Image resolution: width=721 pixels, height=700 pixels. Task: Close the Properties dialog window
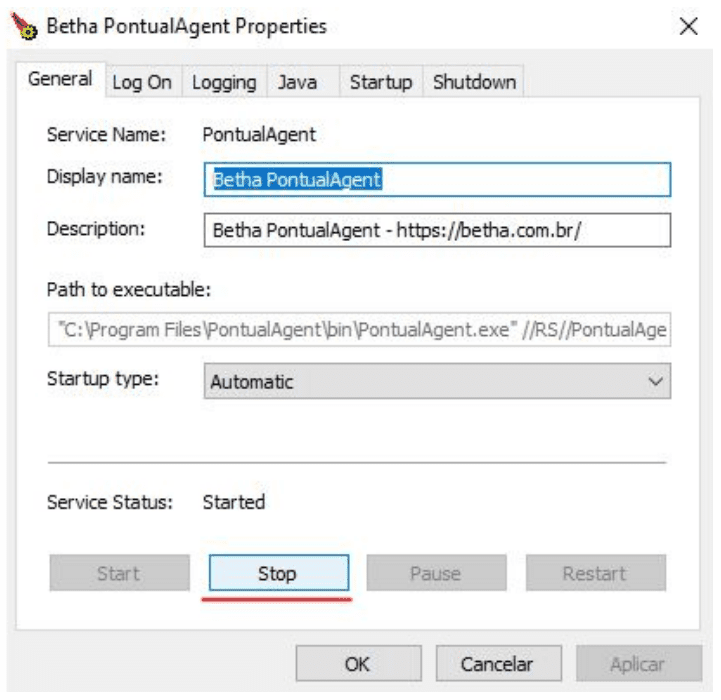[688, 27]
